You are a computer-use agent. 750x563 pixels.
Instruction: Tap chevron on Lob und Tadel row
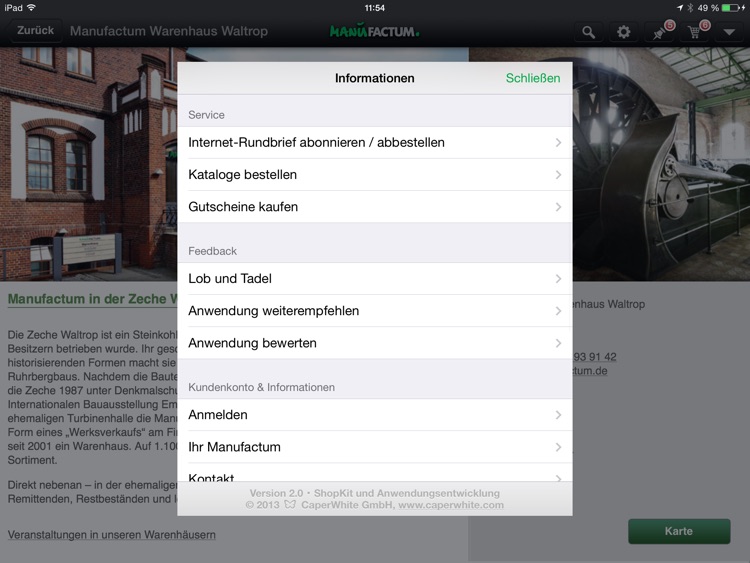pos(558,278)
